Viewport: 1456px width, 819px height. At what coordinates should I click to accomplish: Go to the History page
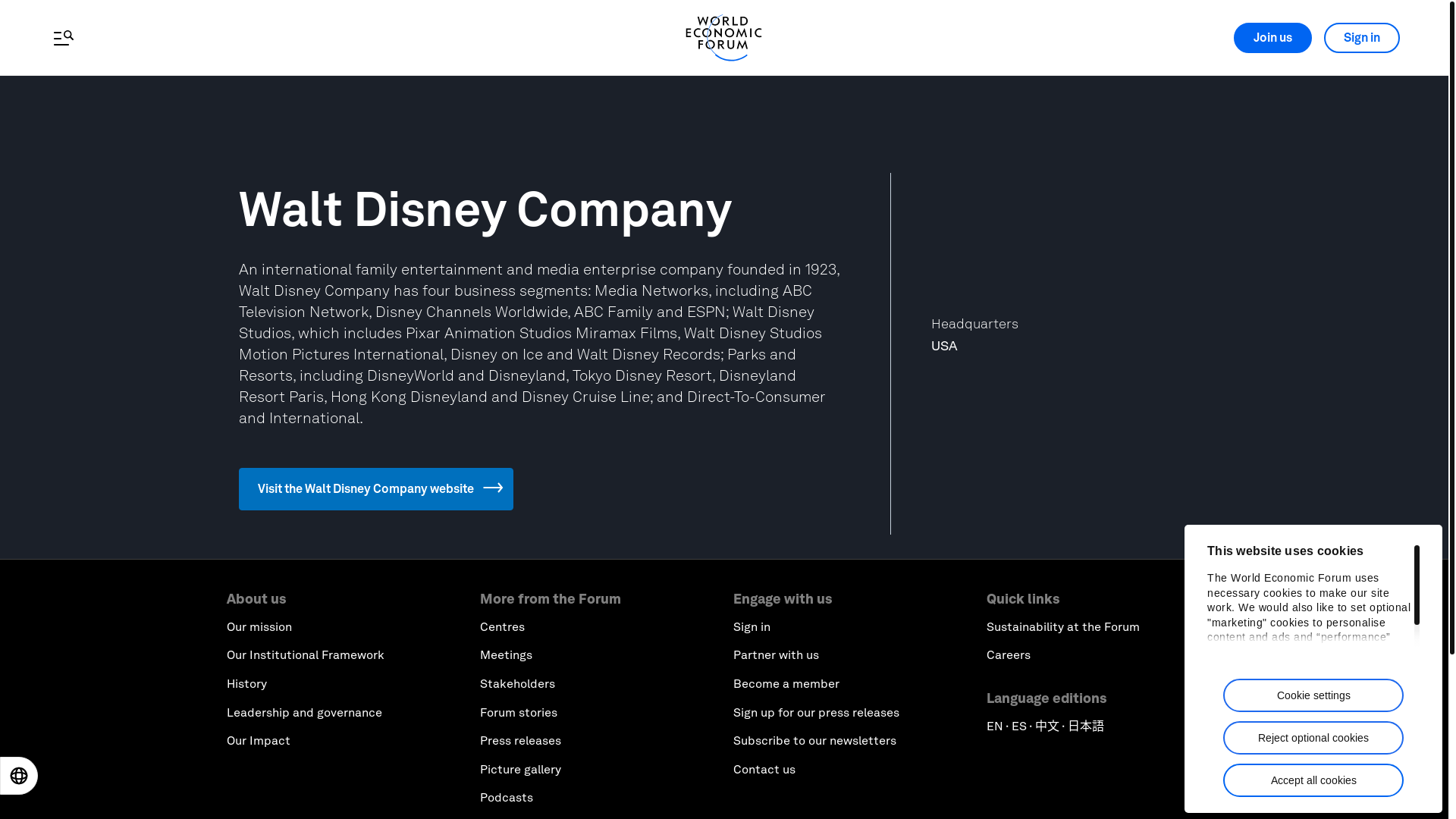pyautogui.click(x=247, y=684)
